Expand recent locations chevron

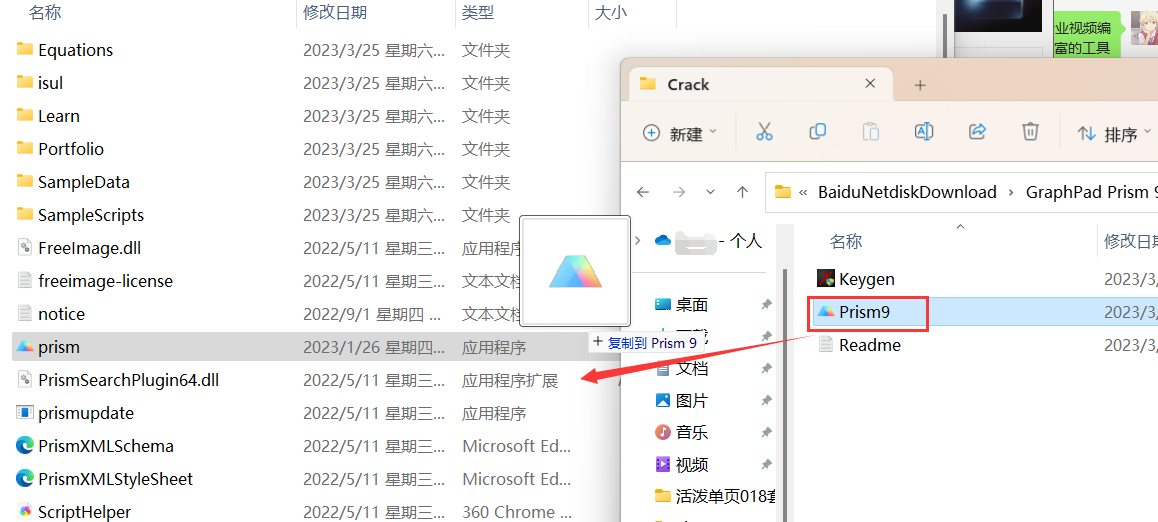tap(710, 192)
